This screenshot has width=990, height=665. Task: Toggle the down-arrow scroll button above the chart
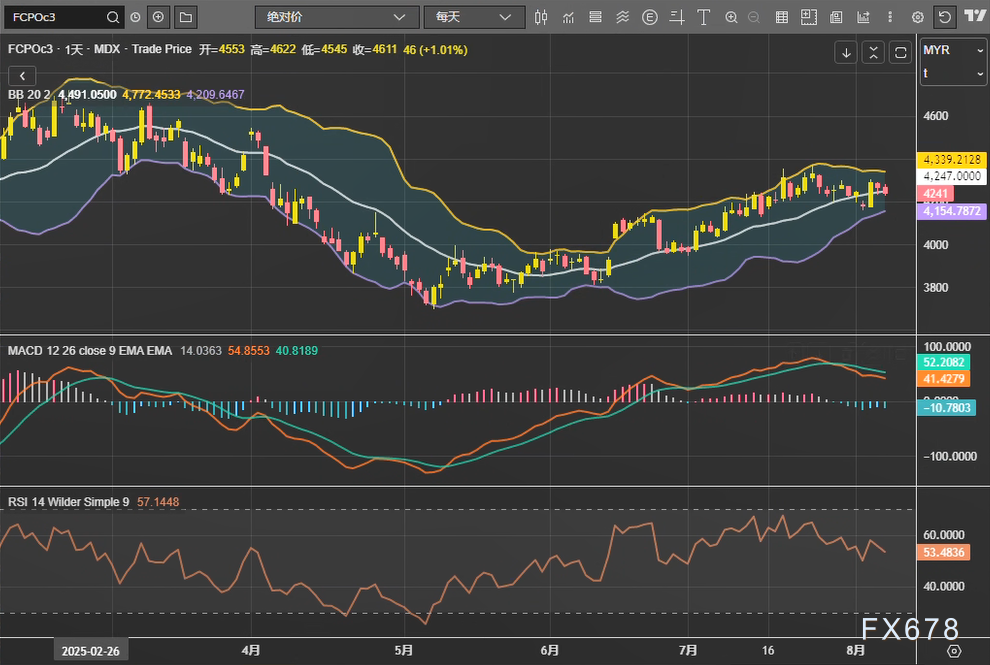tap(846, 52)
